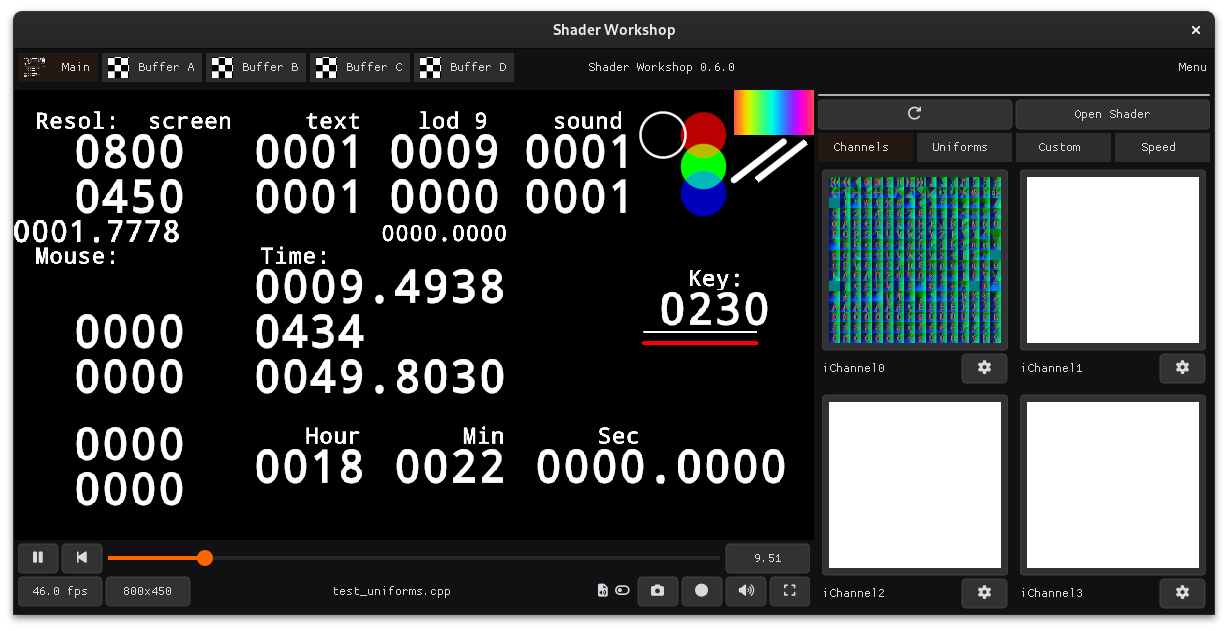Take a screenshot with the camera icon
This screenshot has width=1228, height=631.
click(x=657, y=591)
